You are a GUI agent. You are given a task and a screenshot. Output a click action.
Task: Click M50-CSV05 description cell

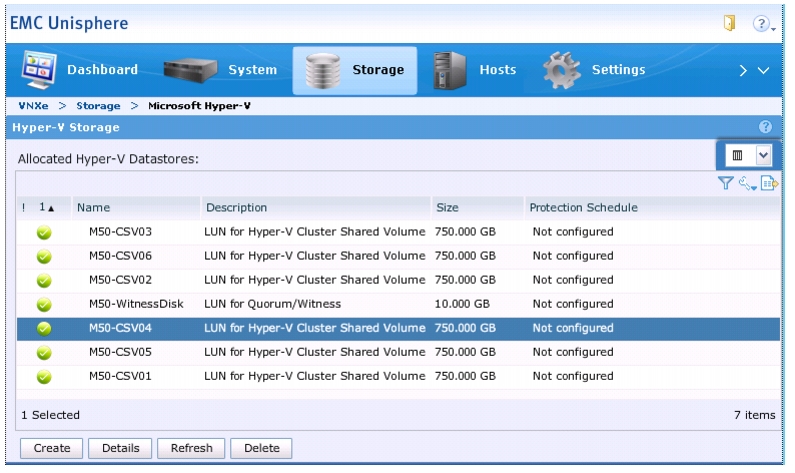[314, 352]
